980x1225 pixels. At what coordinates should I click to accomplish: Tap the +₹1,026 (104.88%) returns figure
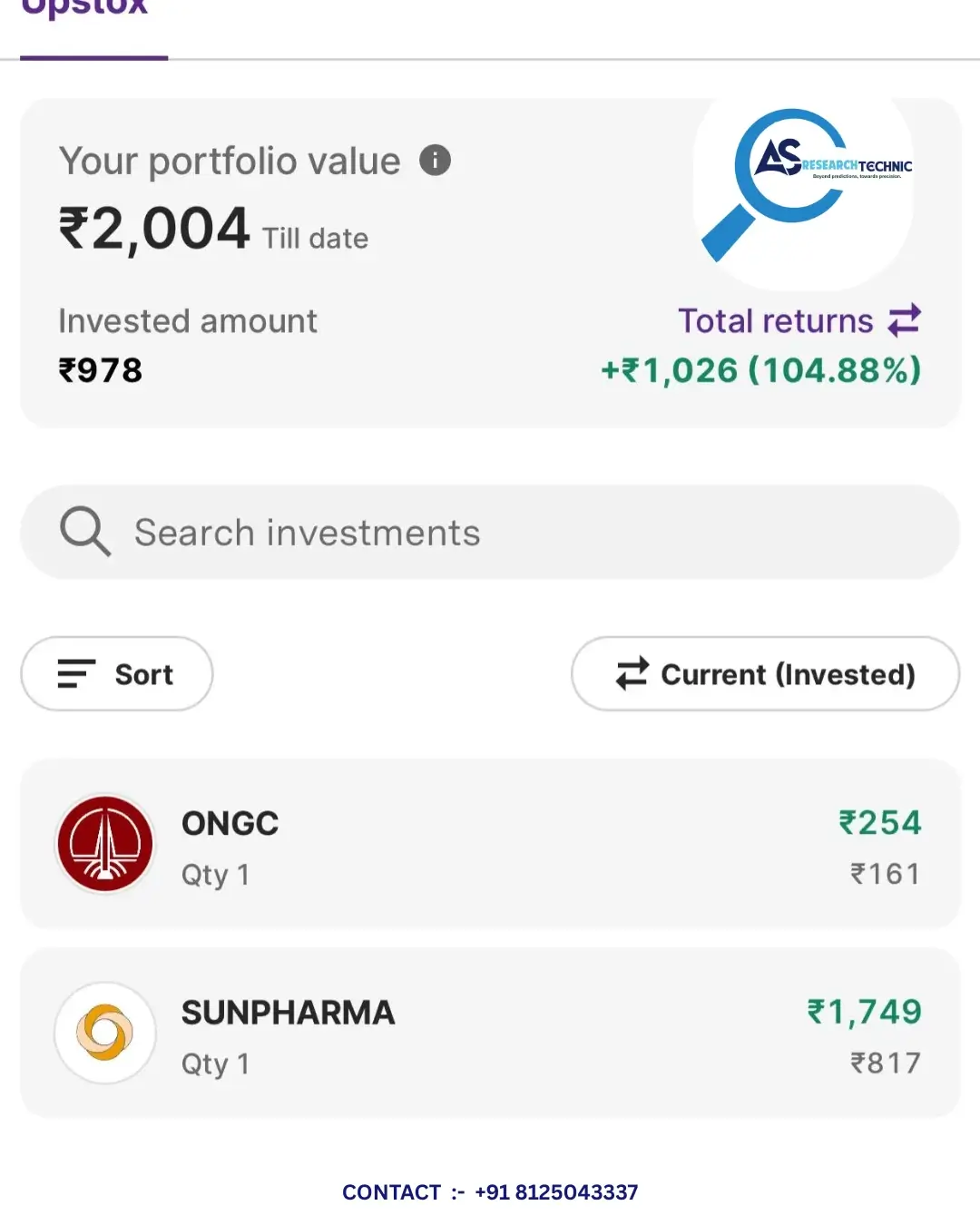[x=761, y=370]
